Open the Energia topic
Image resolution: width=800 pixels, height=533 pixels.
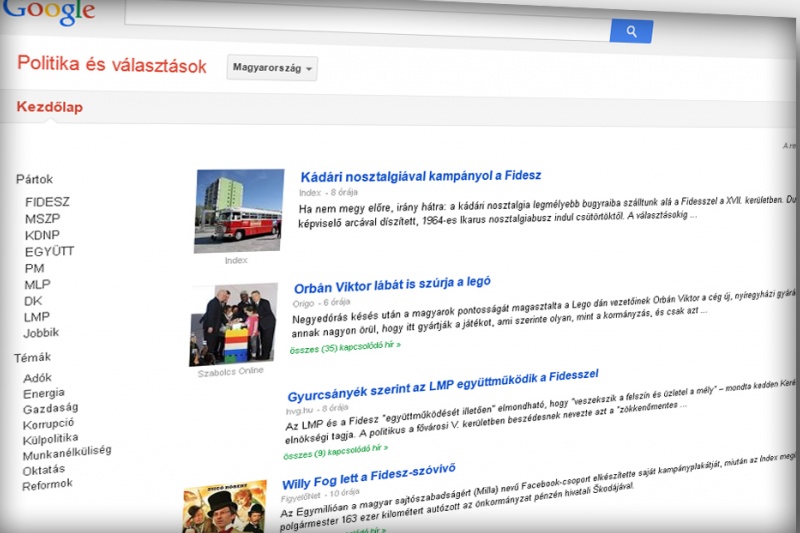click(x=44, y=393)
